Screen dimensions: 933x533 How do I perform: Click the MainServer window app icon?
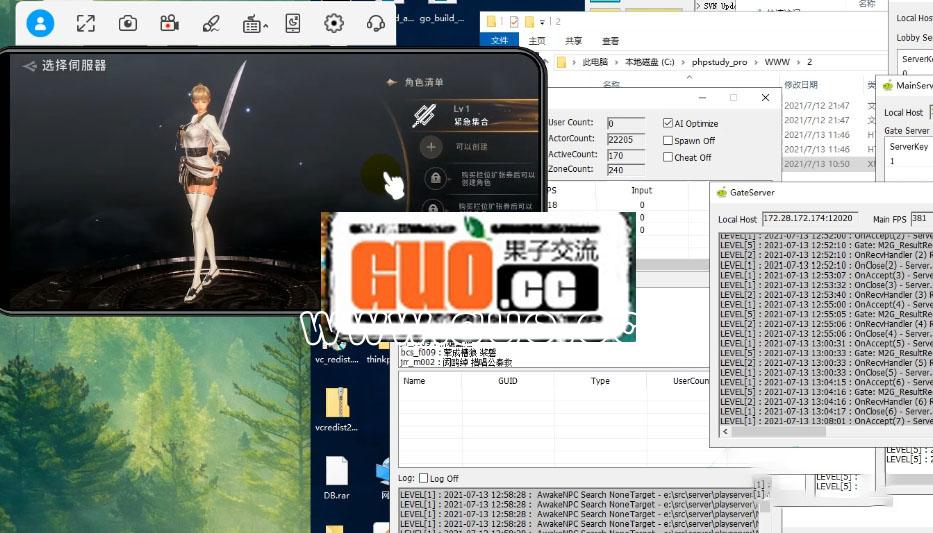coord(888,86)
